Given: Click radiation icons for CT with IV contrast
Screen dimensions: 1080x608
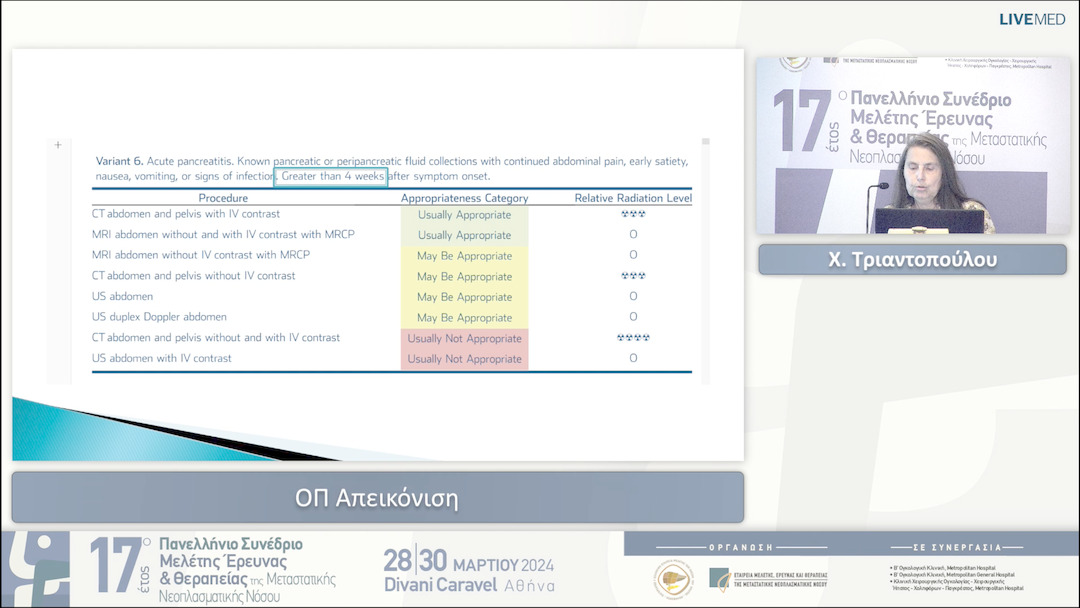Looking at the screenshot, I should (633, 214).
